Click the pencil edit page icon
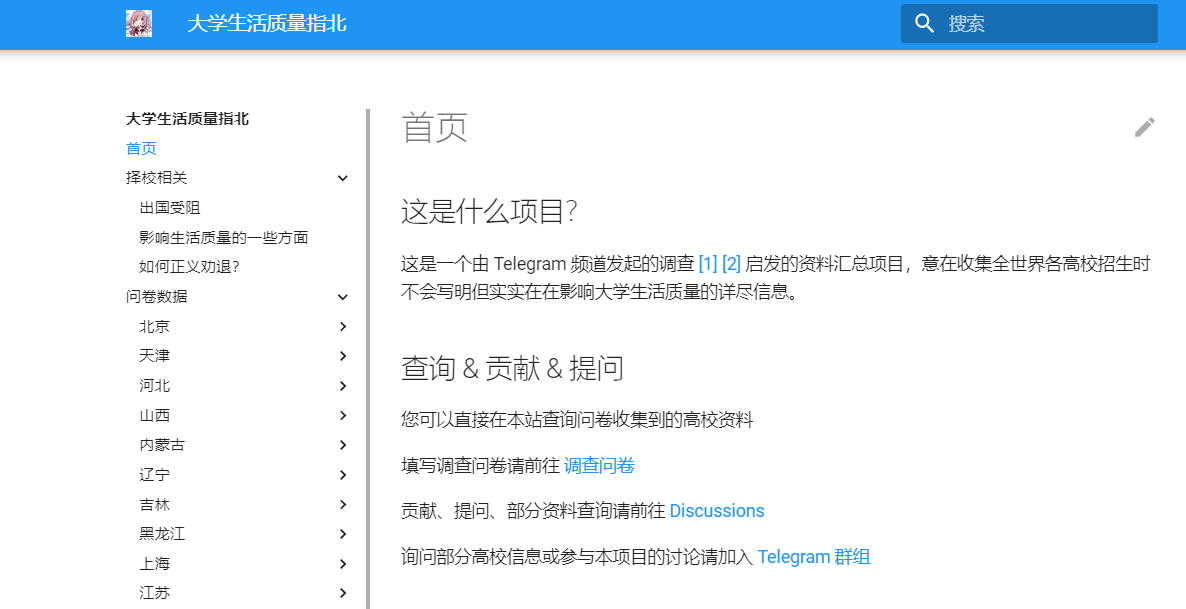 coord(1144,127)
